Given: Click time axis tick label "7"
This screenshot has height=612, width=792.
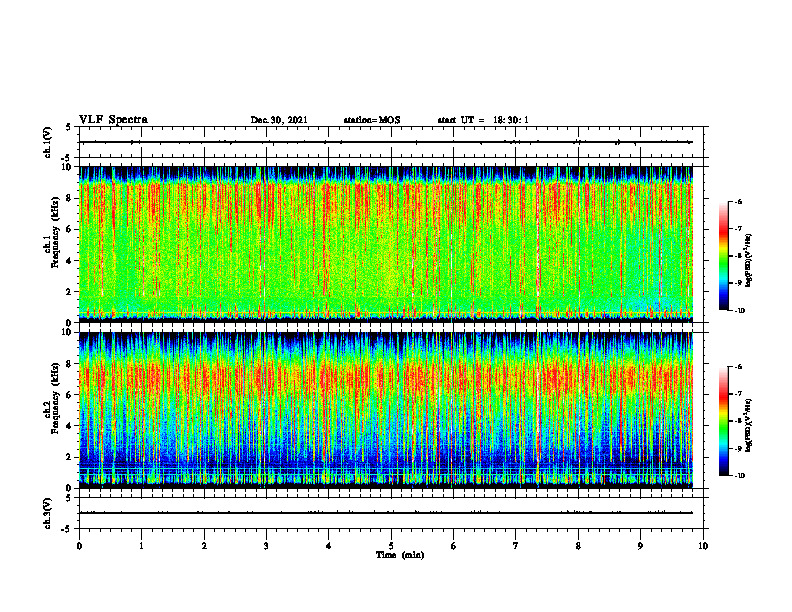Looking at the screenshot, I should [x=516, y=546].
